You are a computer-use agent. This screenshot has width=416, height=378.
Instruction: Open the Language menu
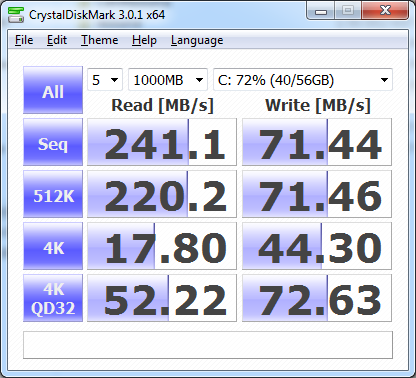pyautogui.click(x=197, y=40)
